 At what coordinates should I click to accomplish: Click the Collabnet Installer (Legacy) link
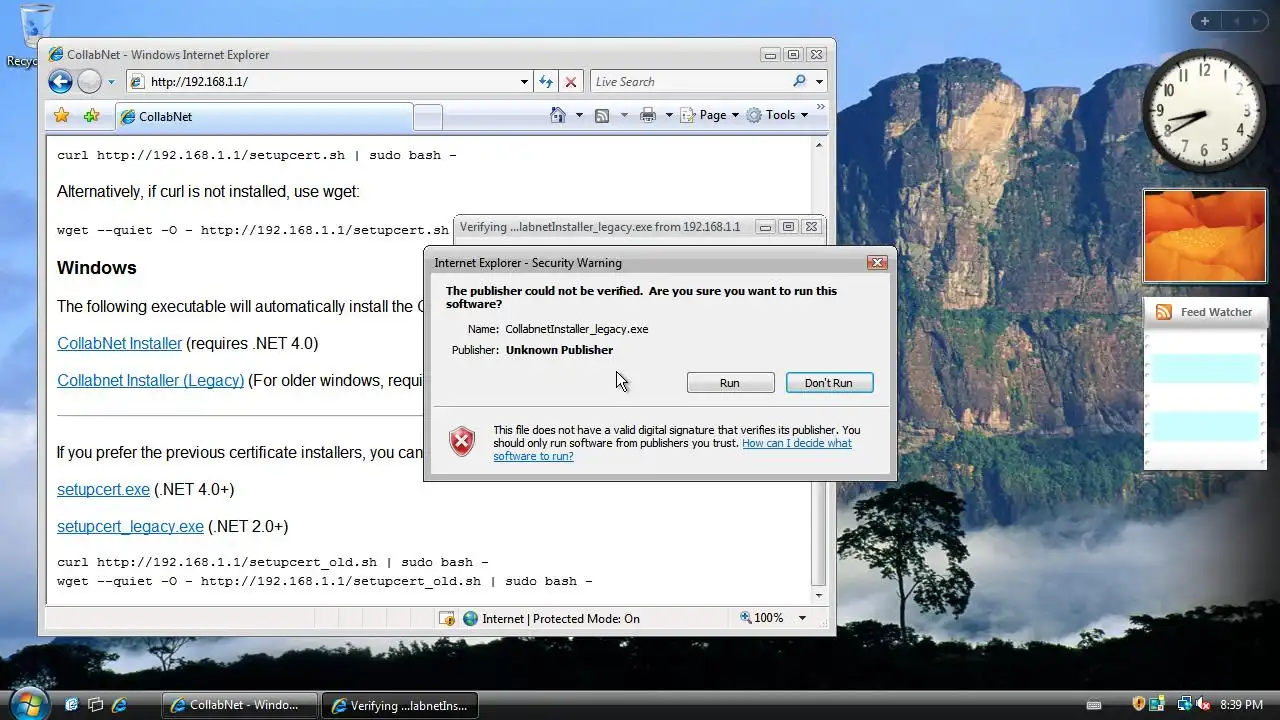pos(150,380)
